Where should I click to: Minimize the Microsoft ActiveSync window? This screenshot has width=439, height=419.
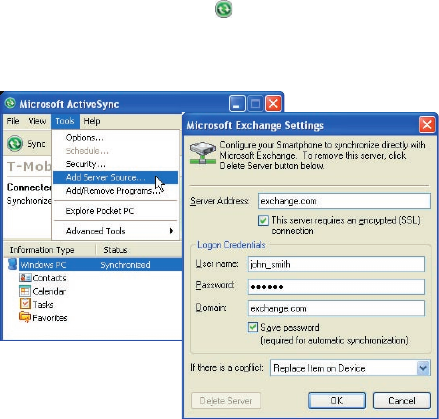[237, 104]
